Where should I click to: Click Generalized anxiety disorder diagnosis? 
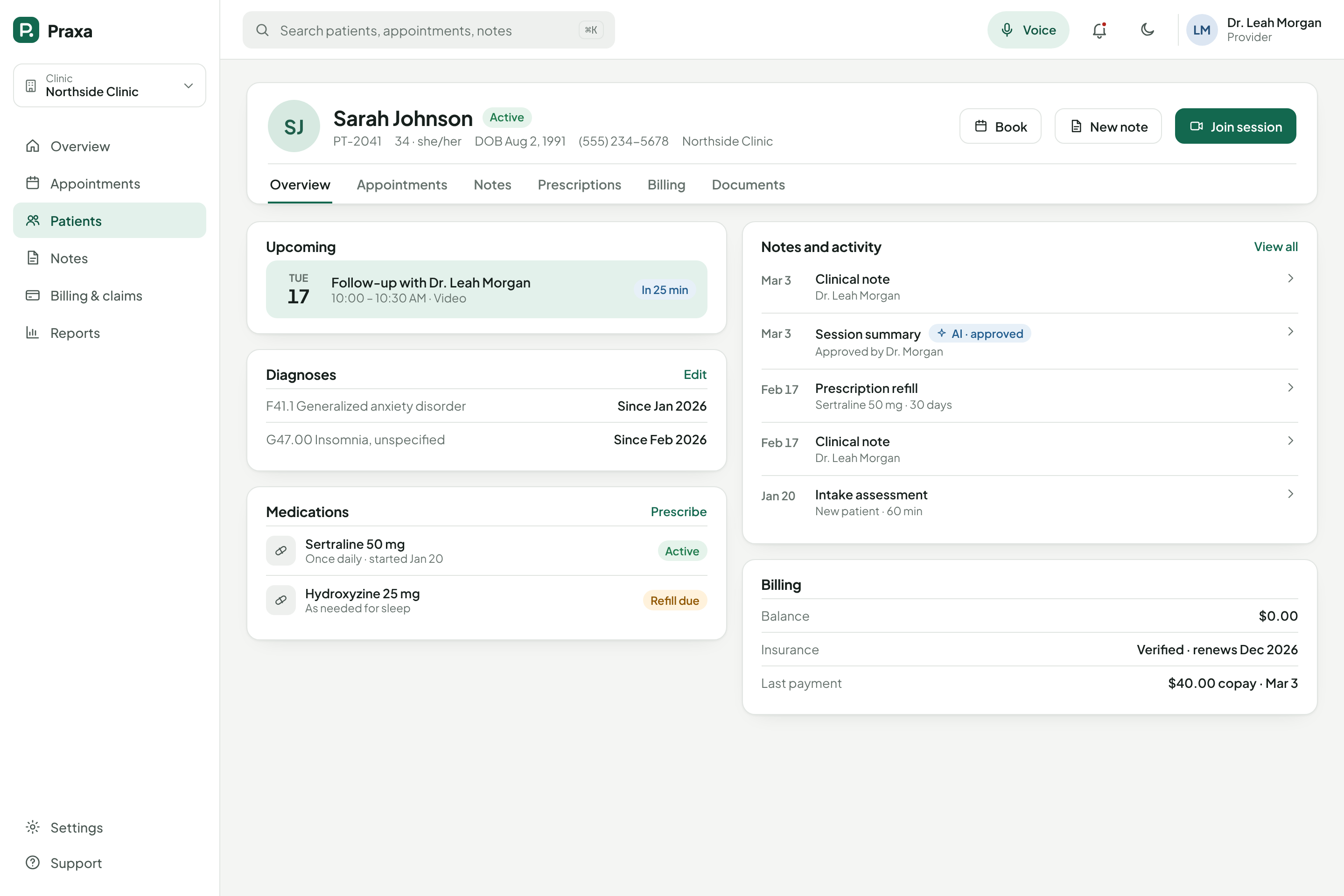pos(486,406)
